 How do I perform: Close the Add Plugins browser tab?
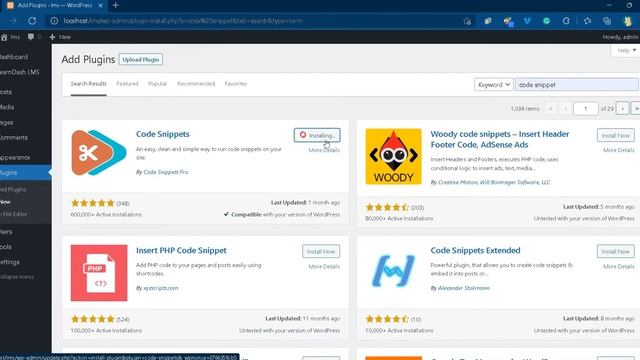coord(100,5)
